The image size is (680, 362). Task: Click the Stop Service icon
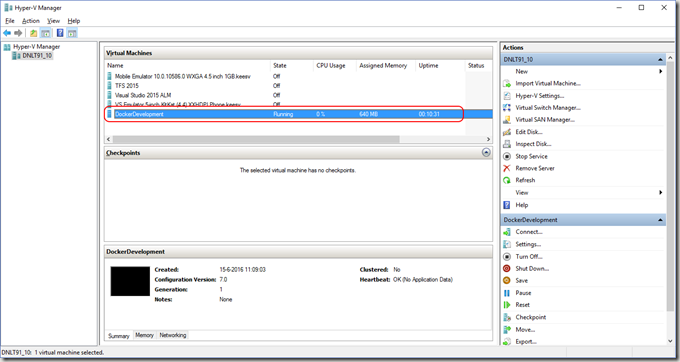[507, 156]
